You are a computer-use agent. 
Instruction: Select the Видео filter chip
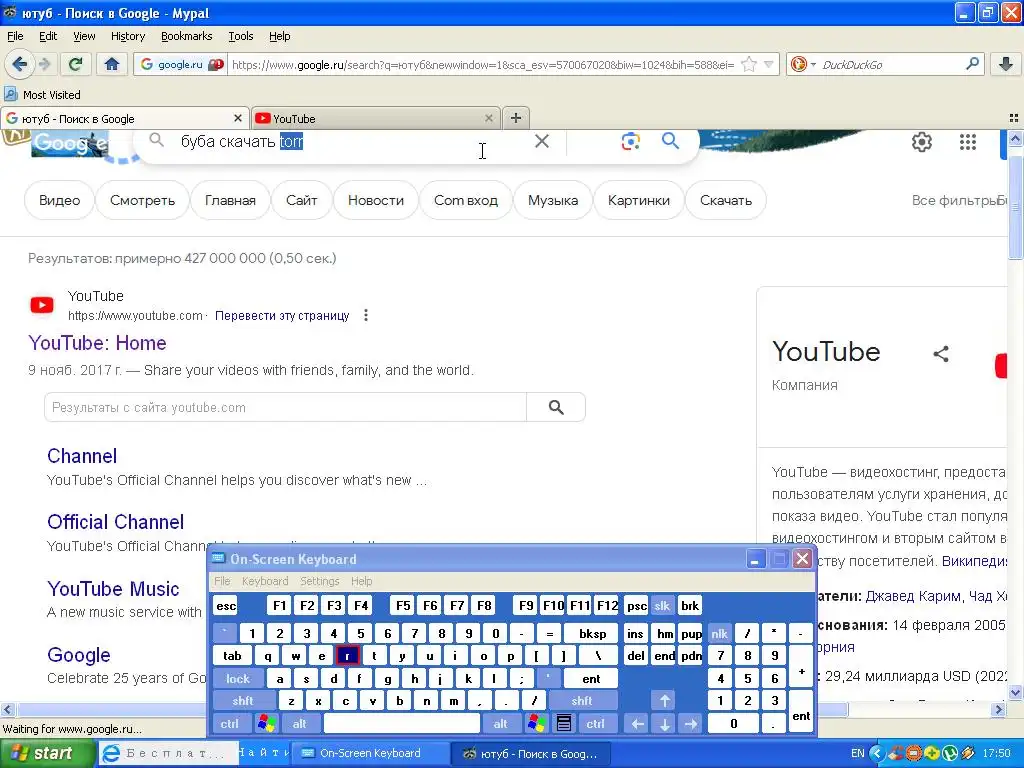[59, 200]
